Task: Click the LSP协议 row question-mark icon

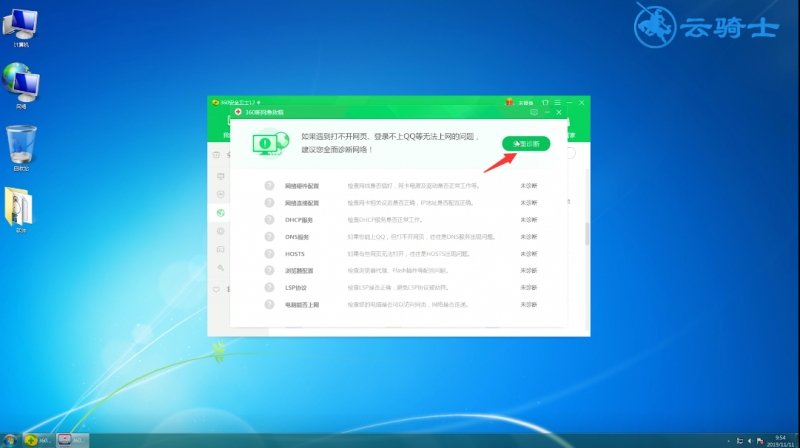Action: pyautogui.click(x=269, y=287)
